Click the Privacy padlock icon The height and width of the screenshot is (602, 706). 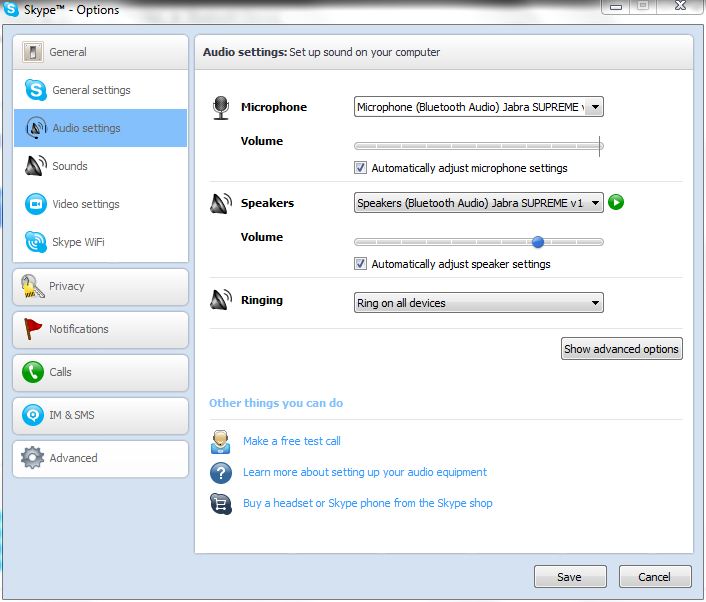point(32,286)
